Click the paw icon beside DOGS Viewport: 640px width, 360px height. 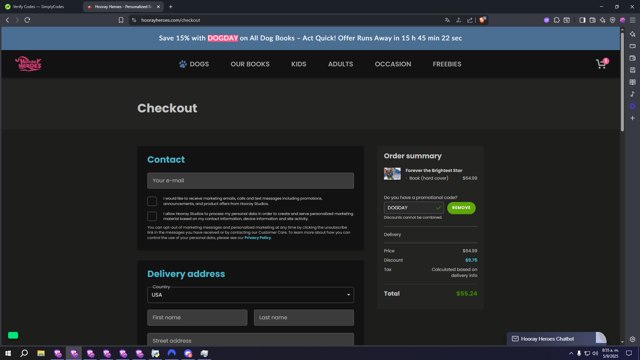(x=182, y=64)
